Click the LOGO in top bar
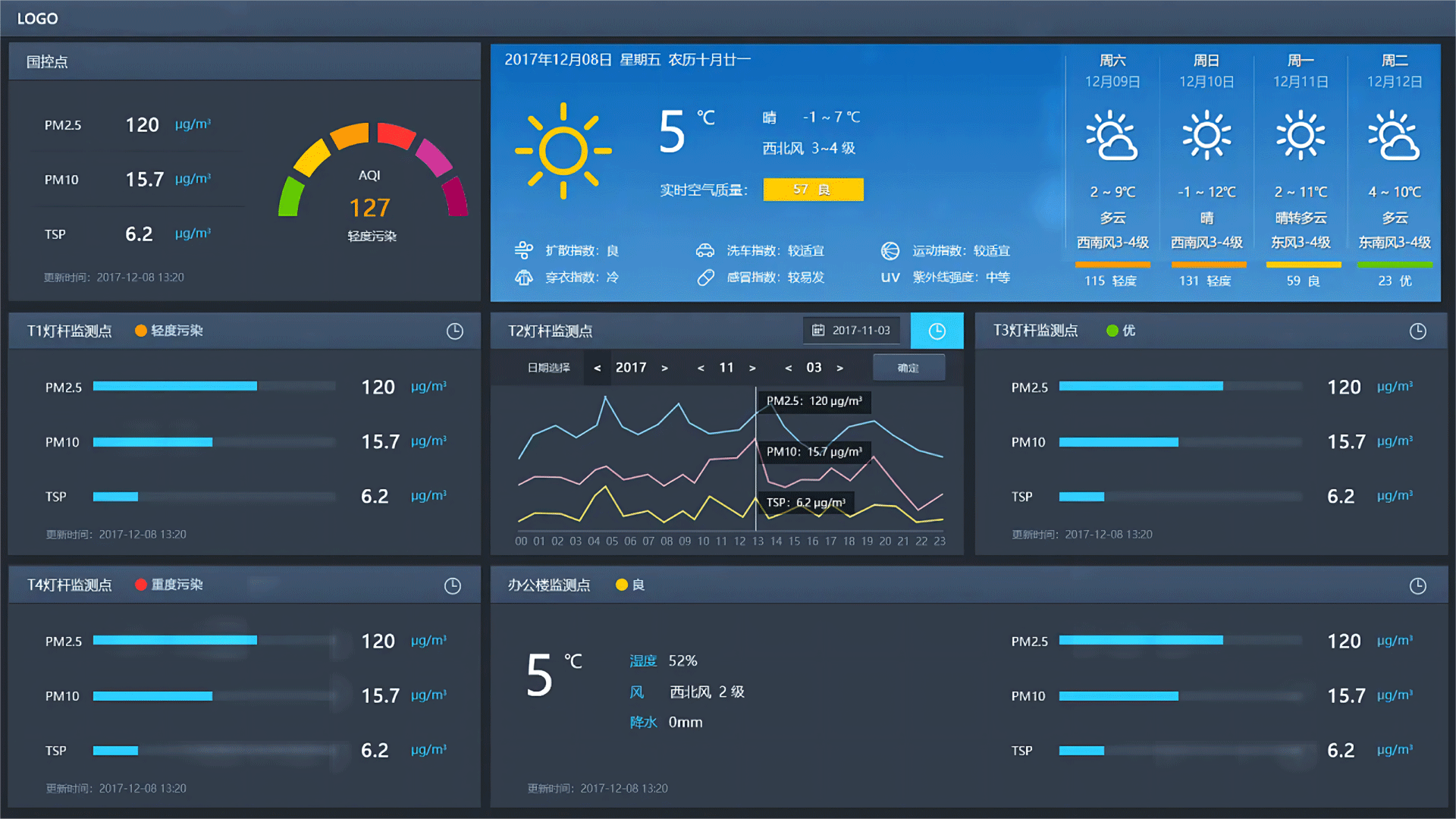The height and width of the screenshot is (819, 1456). tap(37, 18)
